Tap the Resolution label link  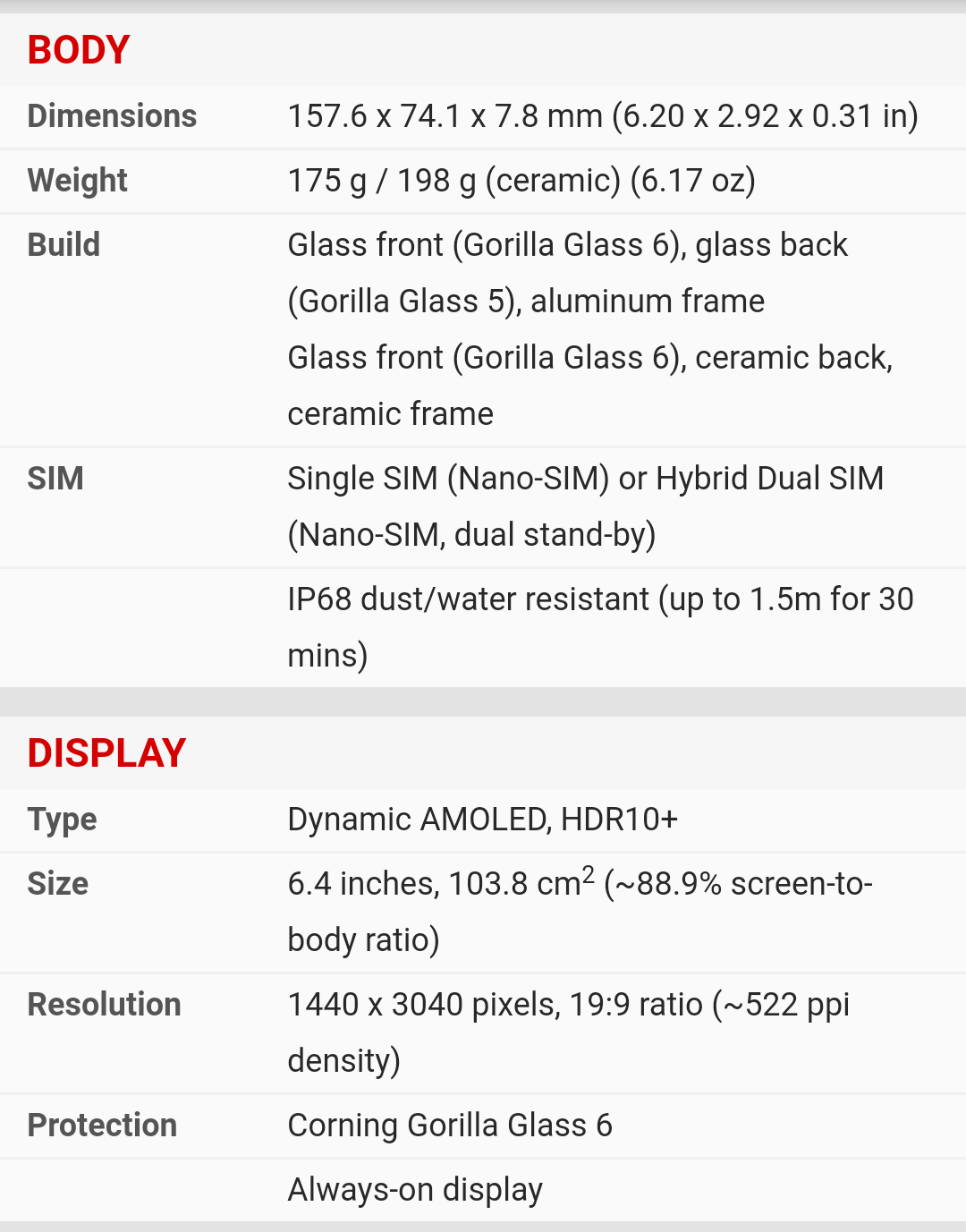click(x=104, y=1005)
